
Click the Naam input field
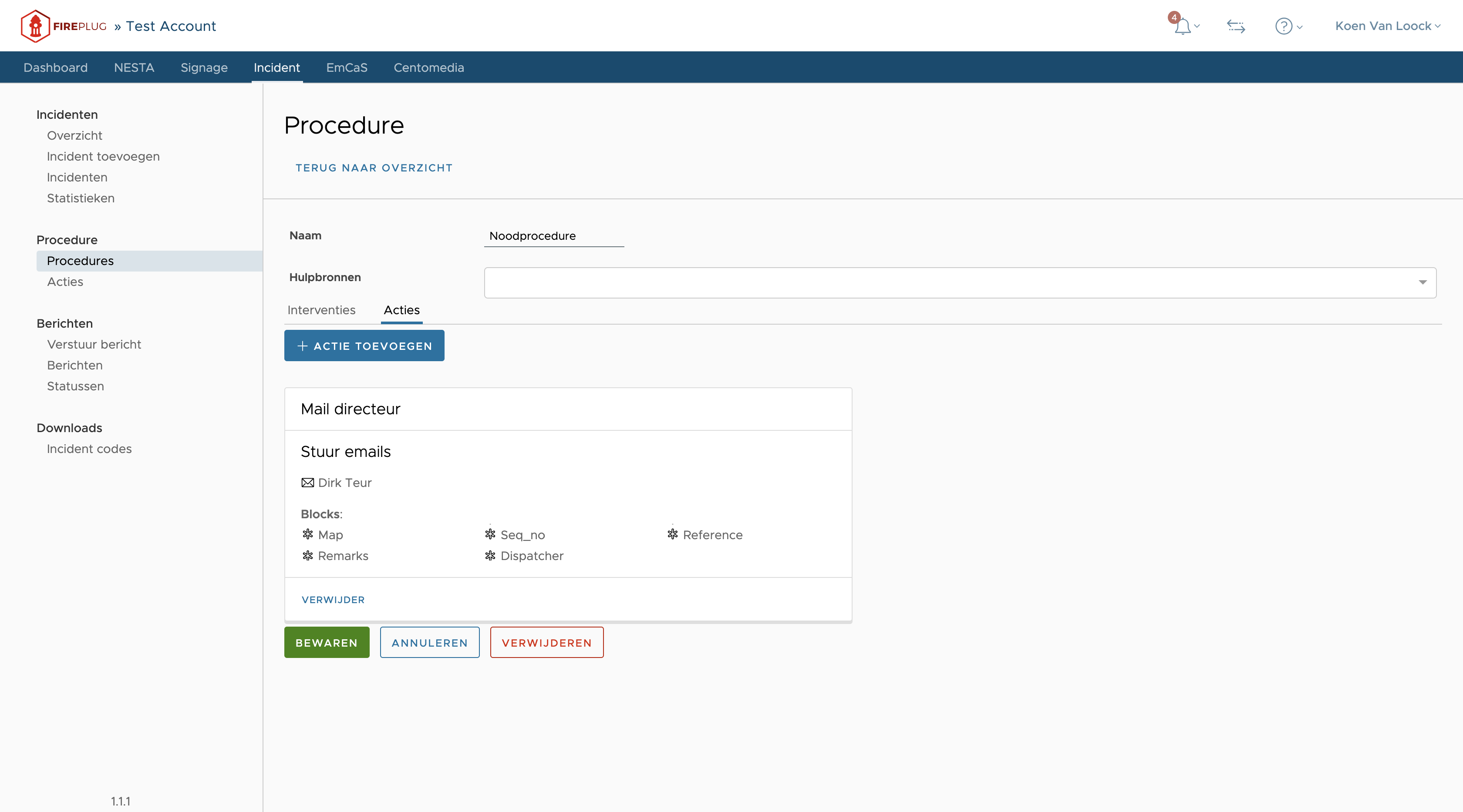(x=553, y=236)
